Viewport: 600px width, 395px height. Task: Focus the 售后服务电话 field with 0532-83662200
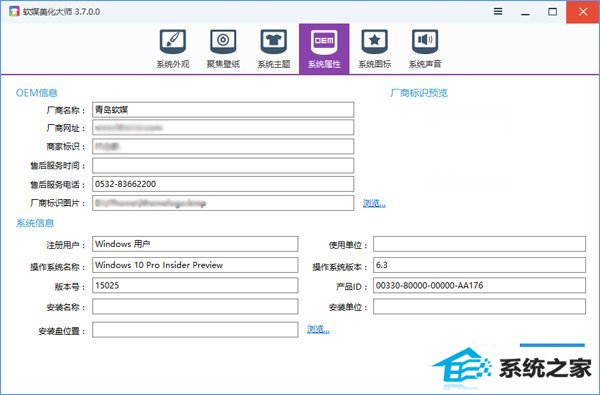click(223, 184)
